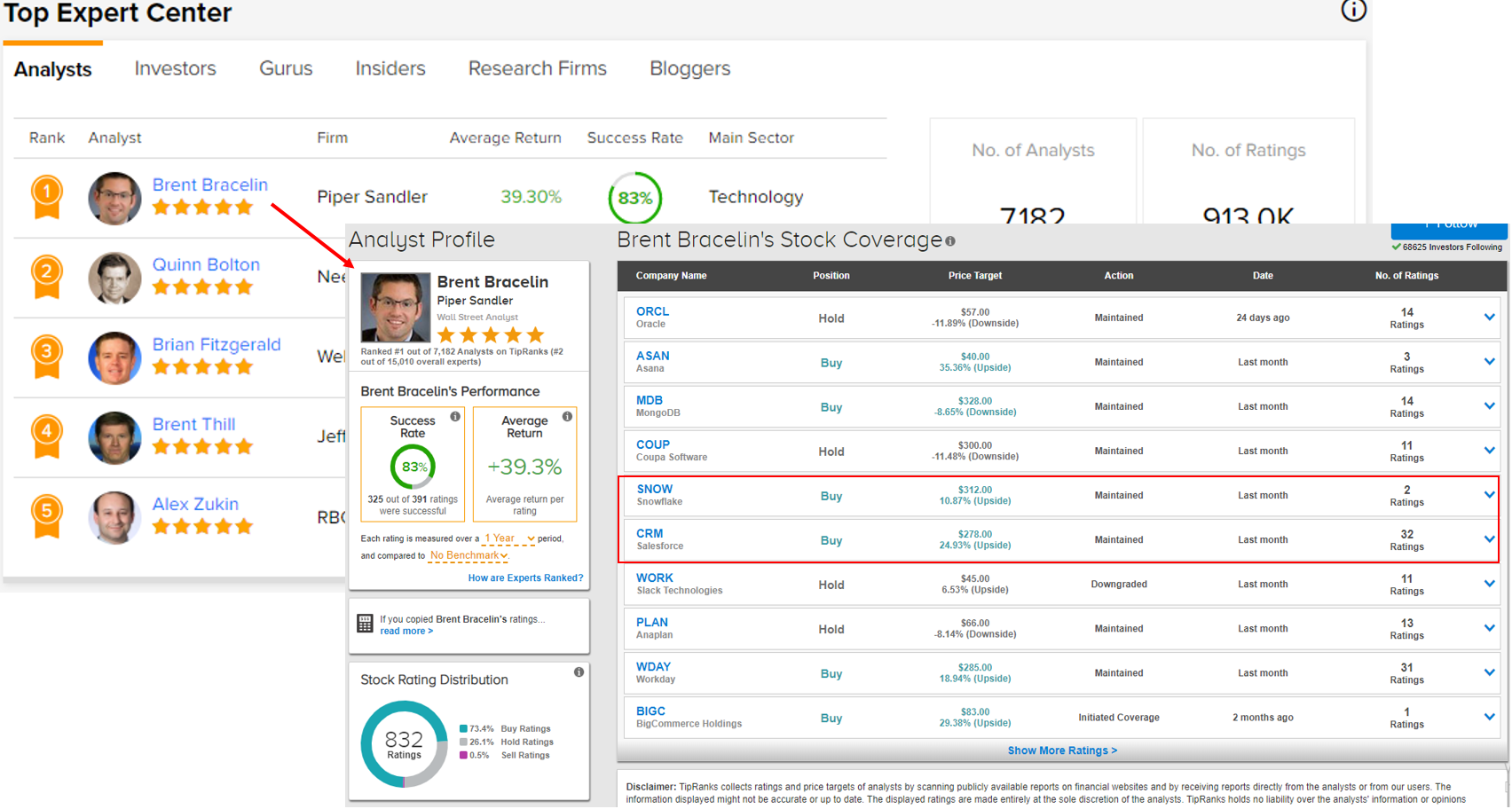This screenshot has height=809, width=1512.
Task: Click the 39.30% average return value
Action: (x=531, y=197)
